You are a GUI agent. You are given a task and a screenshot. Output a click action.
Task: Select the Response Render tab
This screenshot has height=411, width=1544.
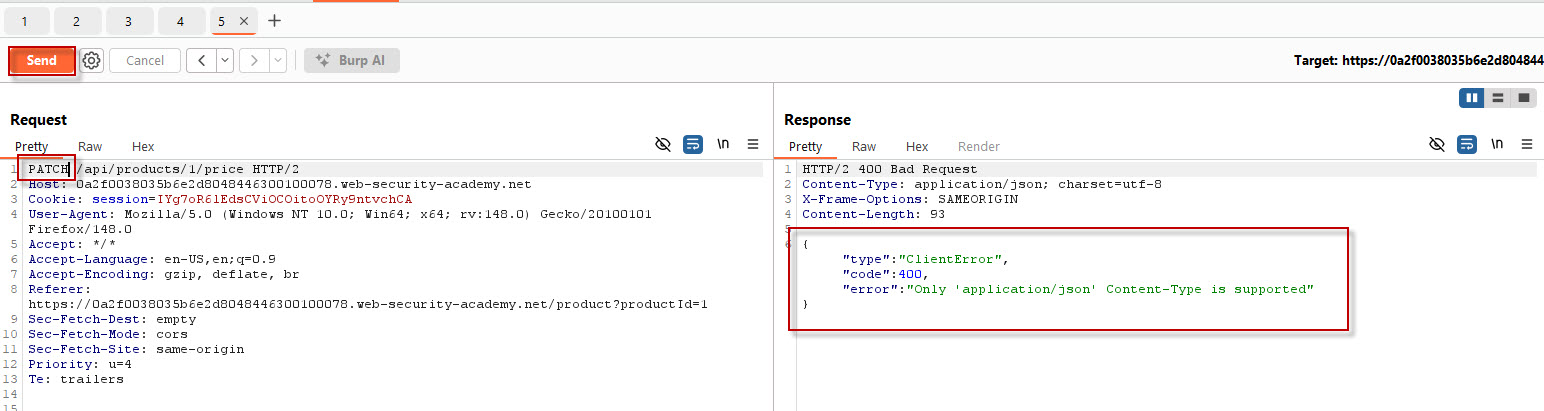pyautogui.click(x=979, y=146)
